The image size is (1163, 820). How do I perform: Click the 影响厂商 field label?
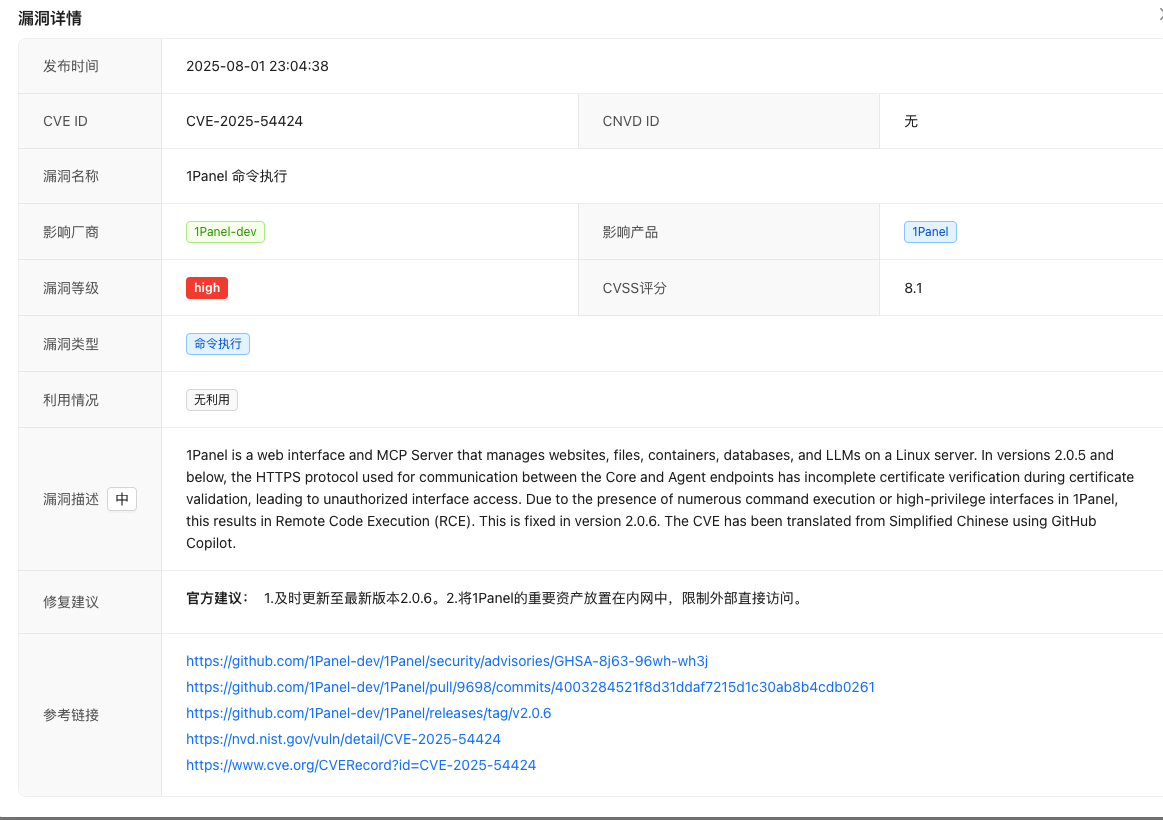70,232
